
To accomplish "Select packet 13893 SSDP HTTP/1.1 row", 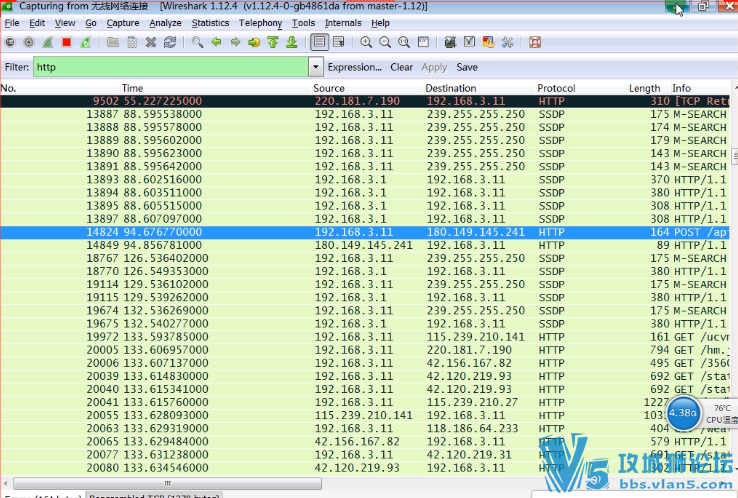I will [365, 180].
